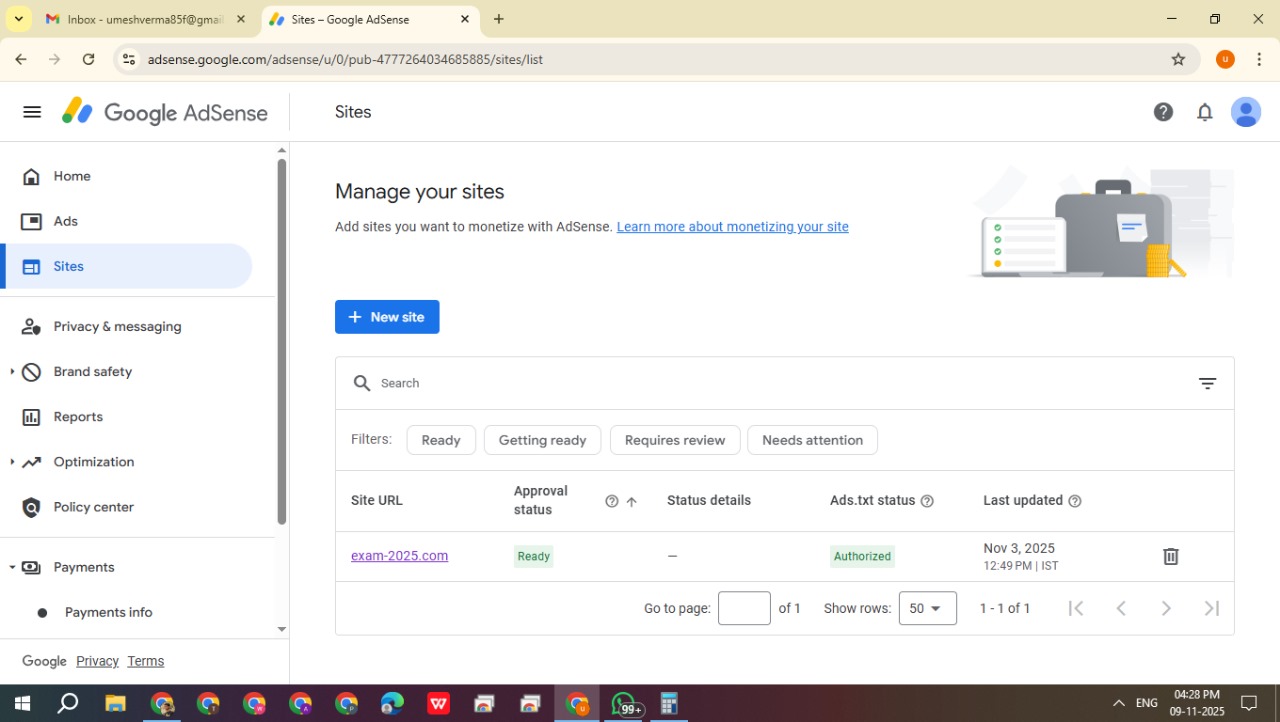Toggle the Getting ready filter chip
1280x722 pixels.
[542, 440]
